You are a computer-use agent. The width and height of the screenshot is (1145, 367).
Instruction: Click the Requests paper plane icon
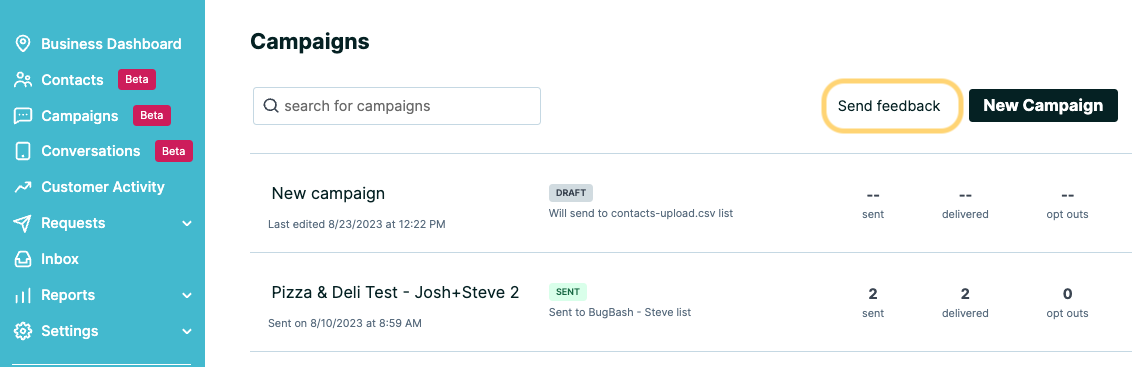[x=23, y=223]
